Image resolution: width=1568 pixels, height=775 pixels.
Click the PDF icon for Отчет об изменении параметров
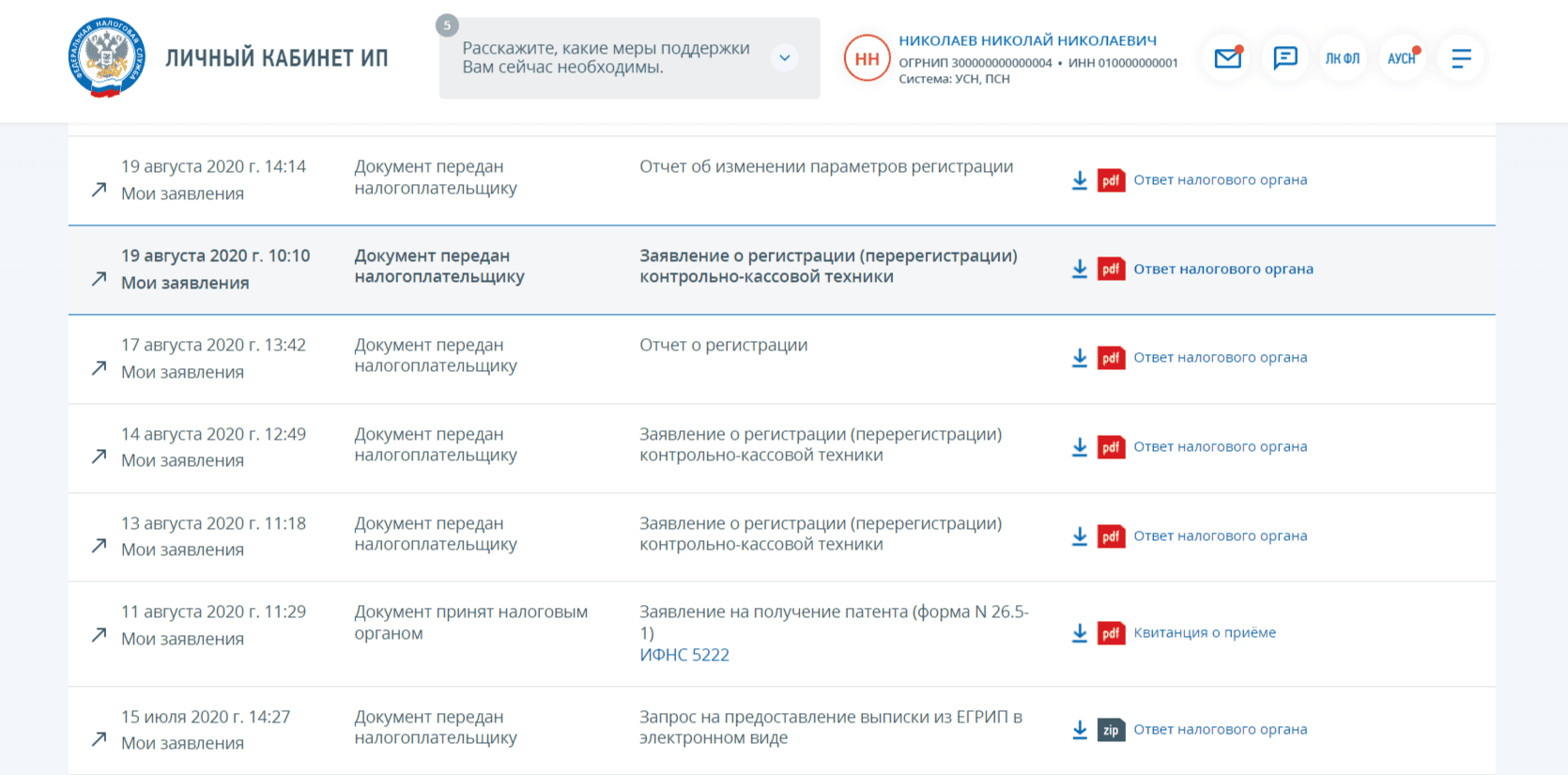[x=1112, y=180]
